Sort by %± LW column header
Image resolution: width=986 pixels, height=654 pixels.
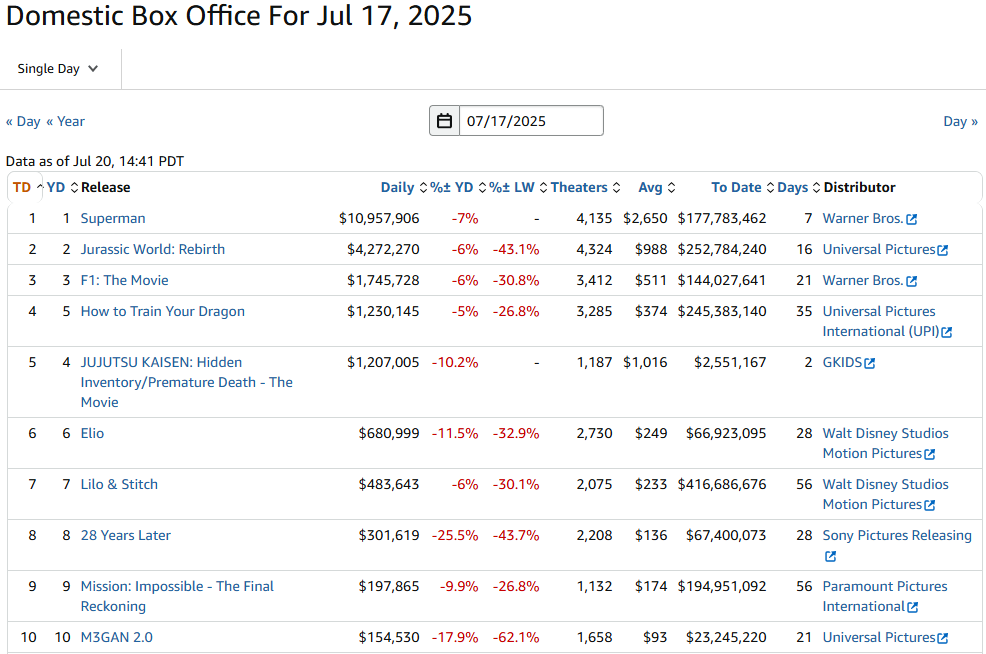point(519,187)
